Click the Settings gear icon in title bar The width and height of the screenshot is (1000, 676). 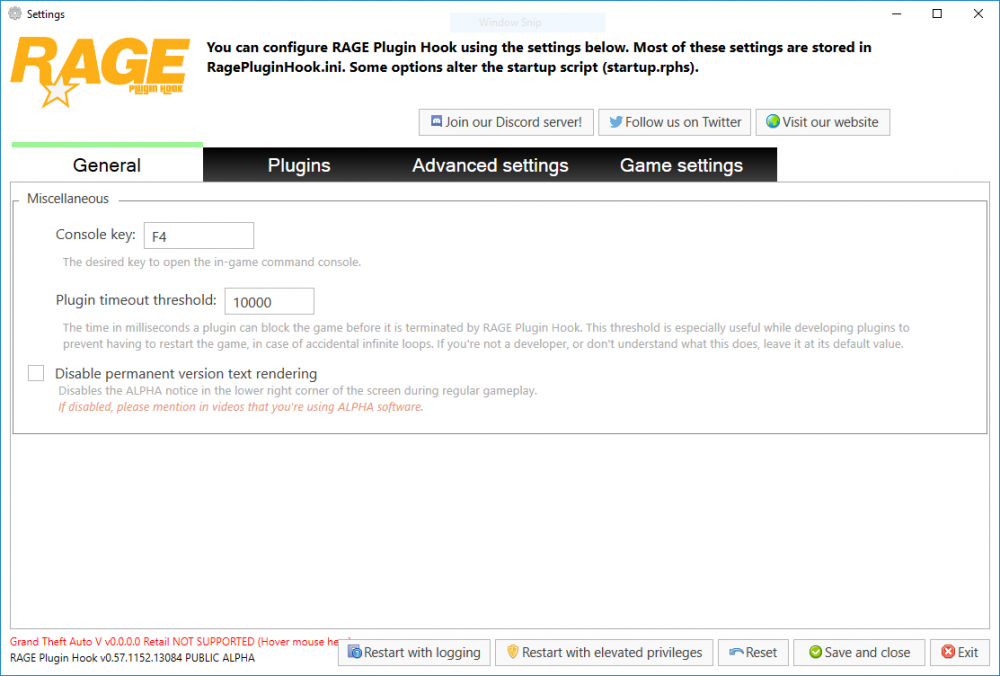tap(15, 13)
